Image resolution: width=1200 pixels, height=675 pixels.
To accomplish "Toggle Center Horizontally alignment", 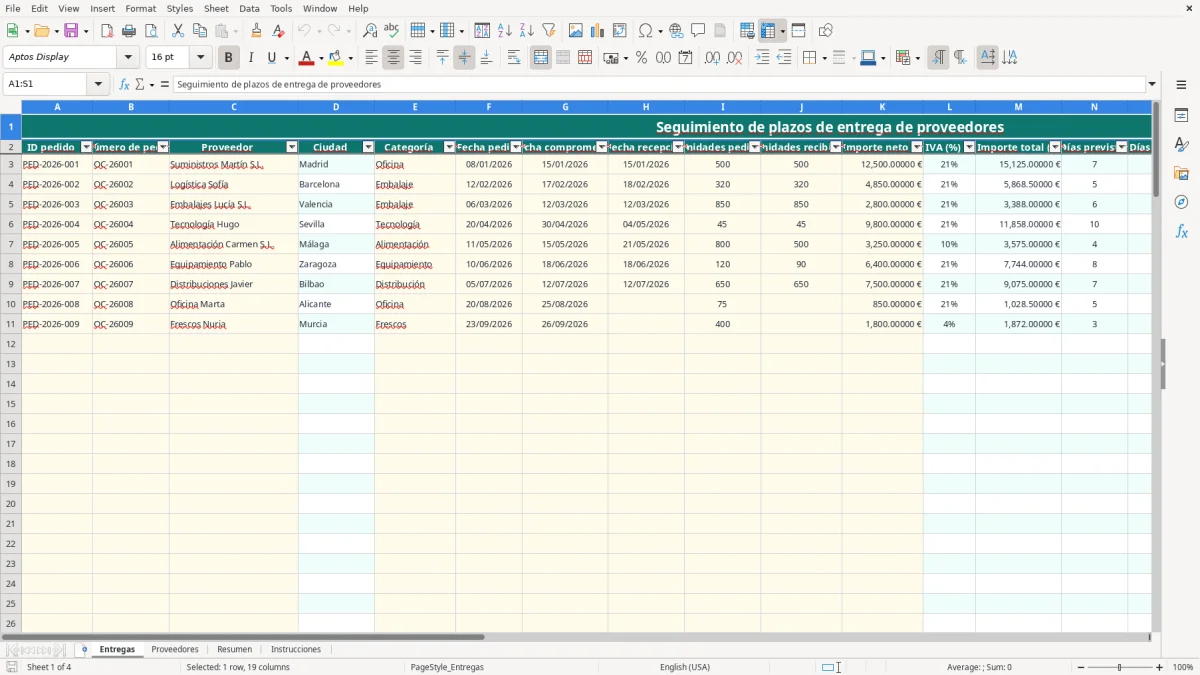I will (393, 58).
